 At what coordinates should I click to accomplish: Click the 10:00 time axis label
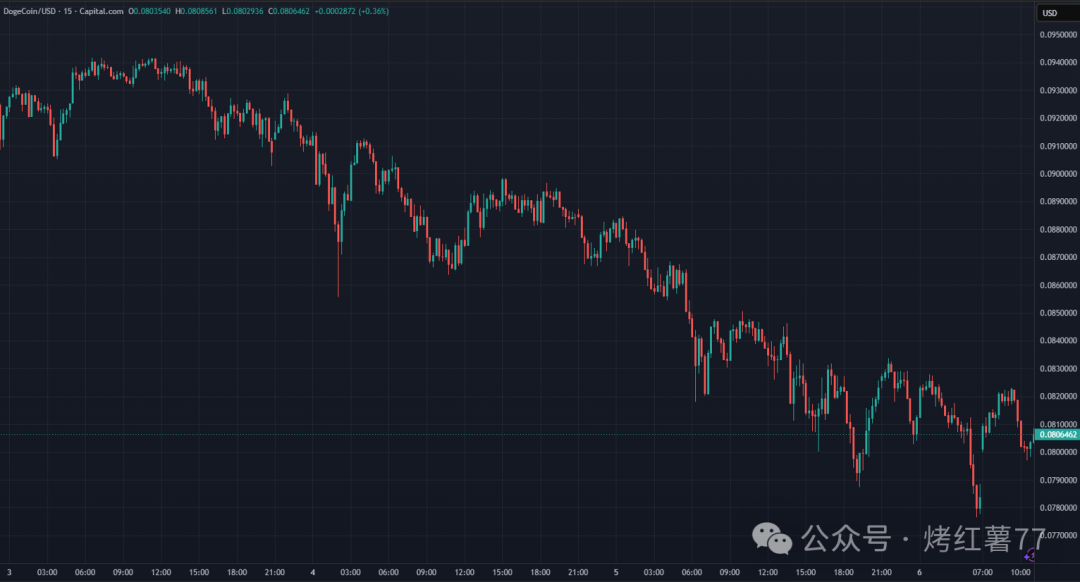[x=1020, y=572]
